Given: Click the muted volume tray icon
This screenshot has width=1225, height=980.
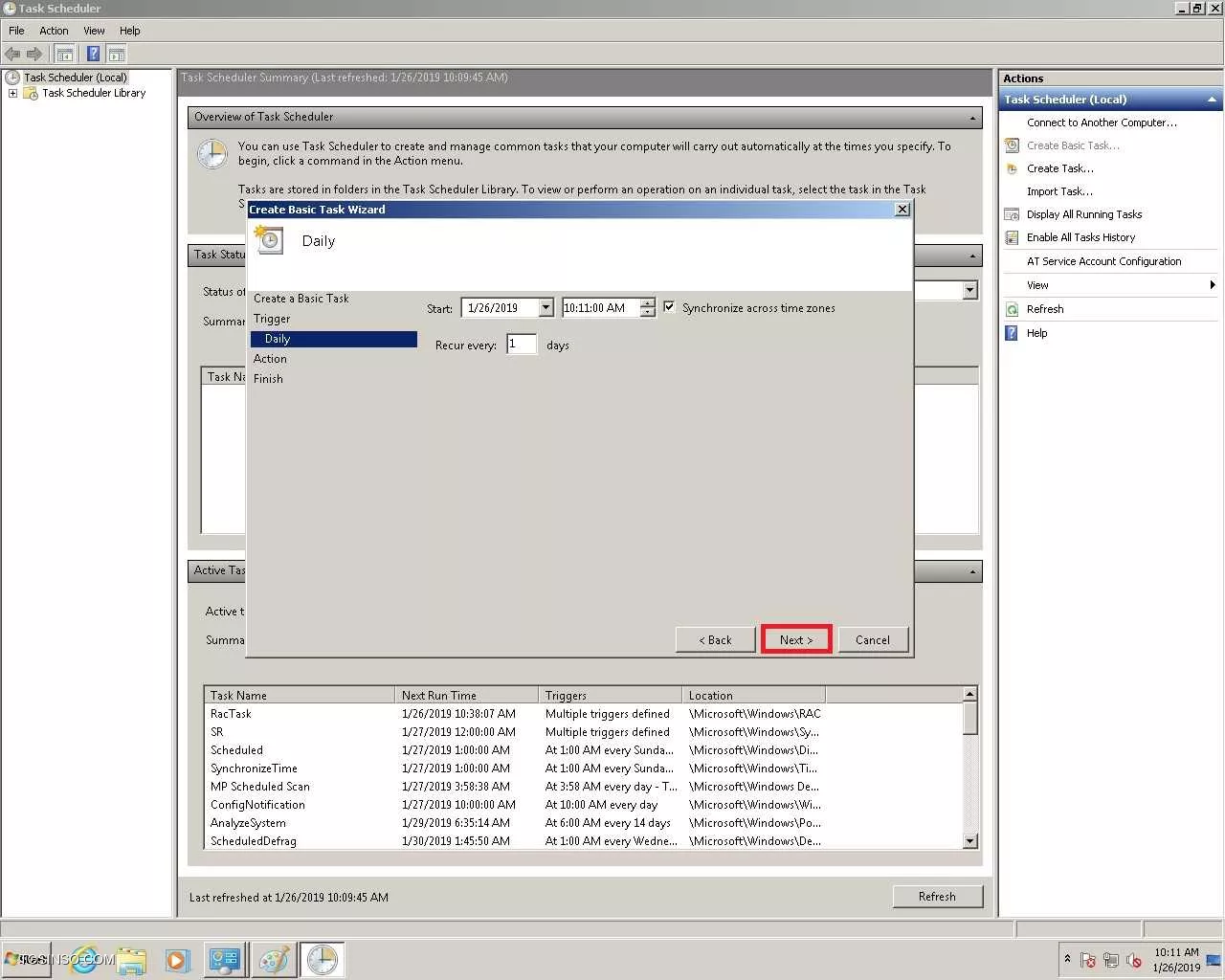Looking at the screenshot, I should (x=1134, y=960).
